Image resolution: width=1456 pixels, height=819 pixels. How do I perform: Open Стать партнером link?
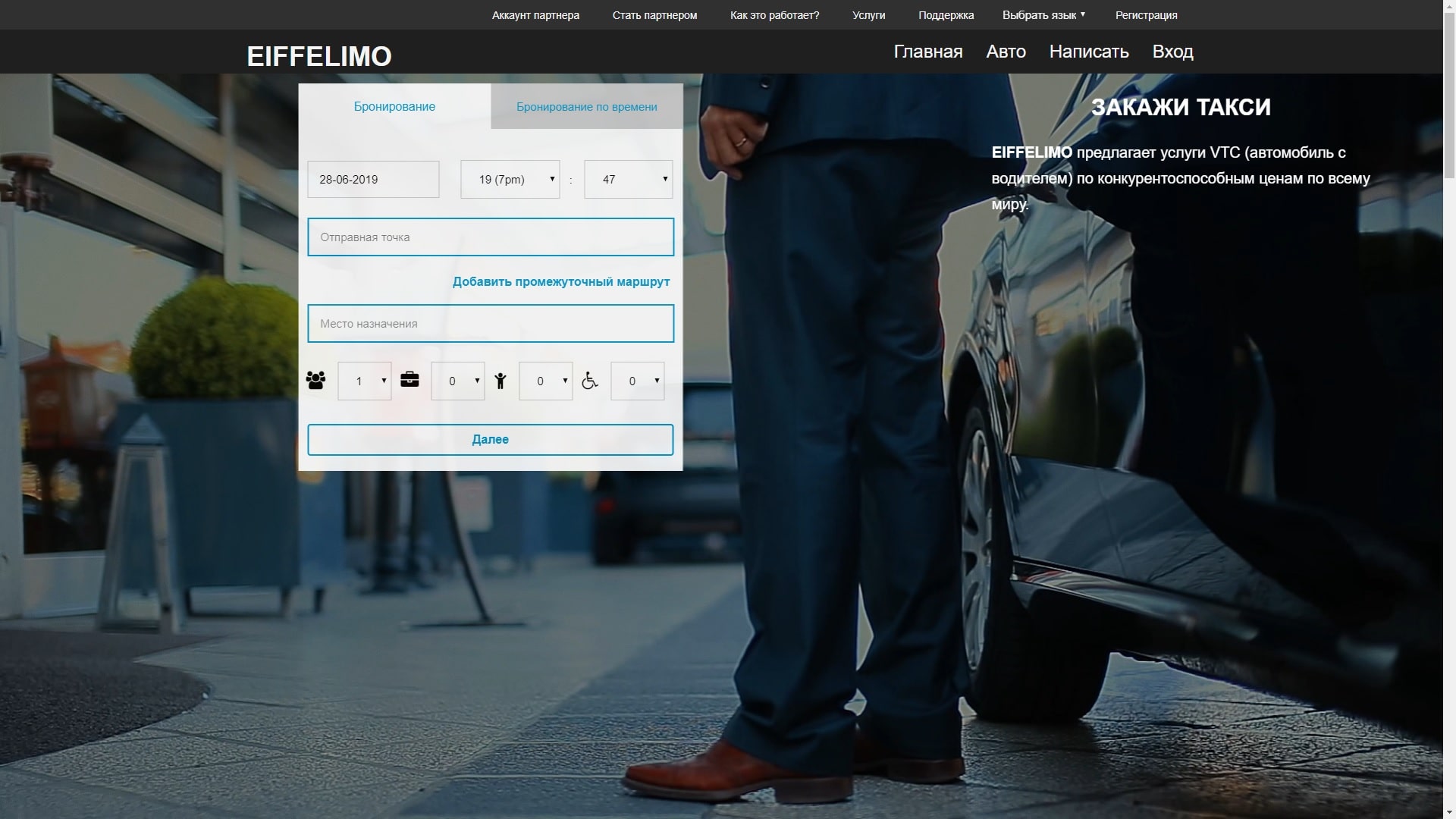pos(655,15)
